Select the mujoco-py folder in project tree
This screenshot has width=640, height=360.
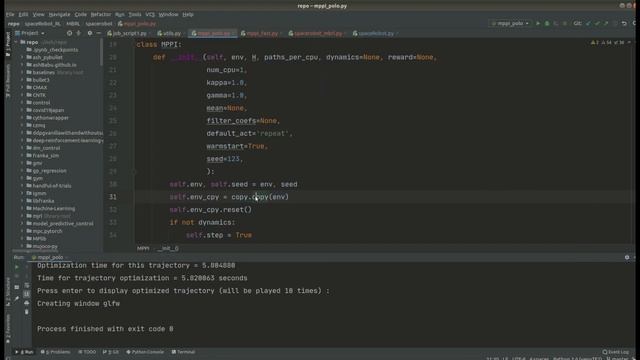pyautogui.click(x=45, y=246)
